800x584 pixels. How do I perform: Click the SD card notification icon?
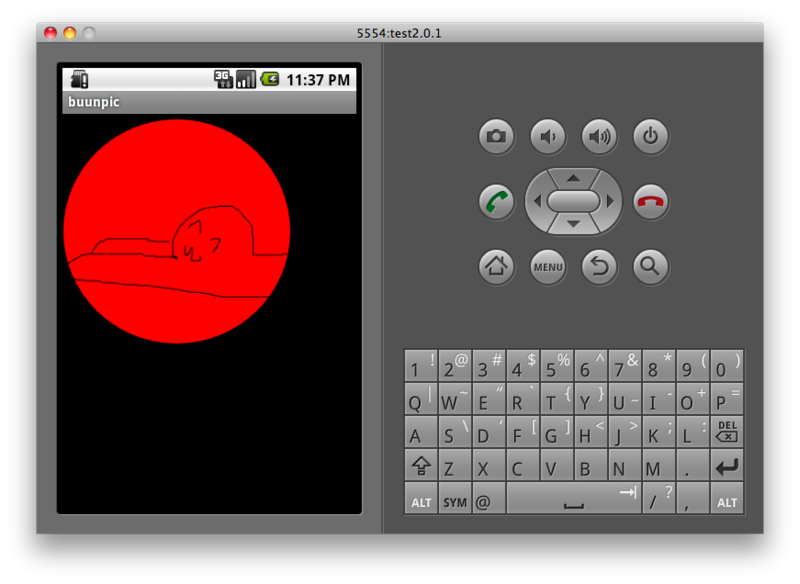tap(79, 80)
